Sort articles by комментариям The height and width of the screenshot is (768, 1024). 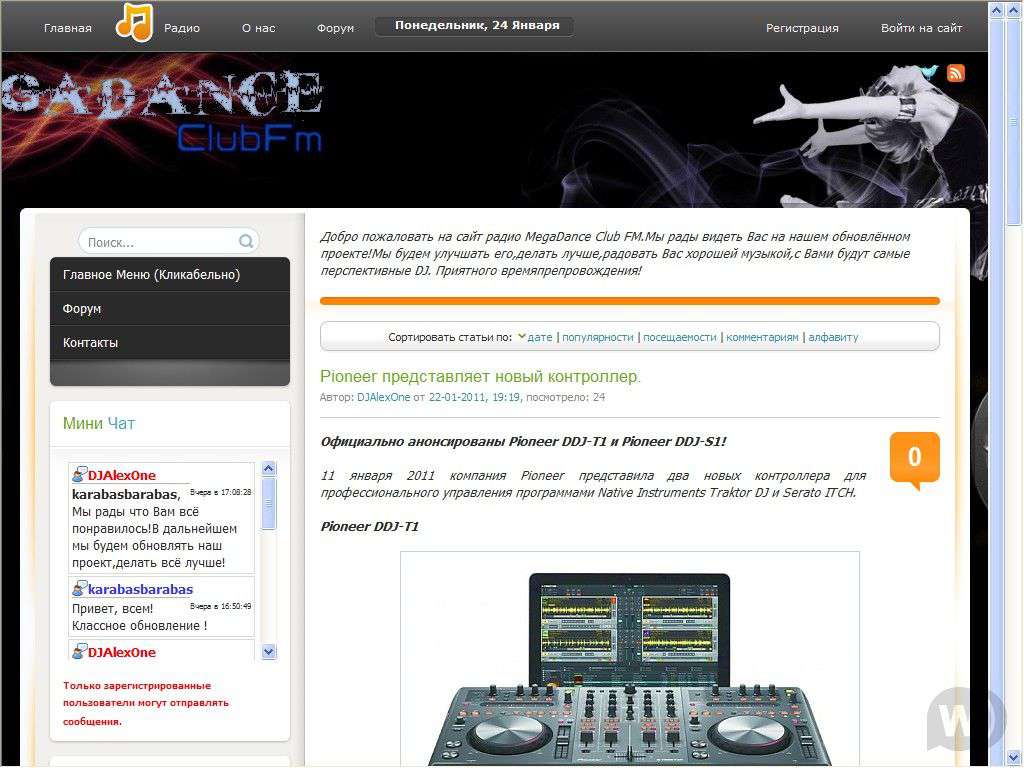762,338
